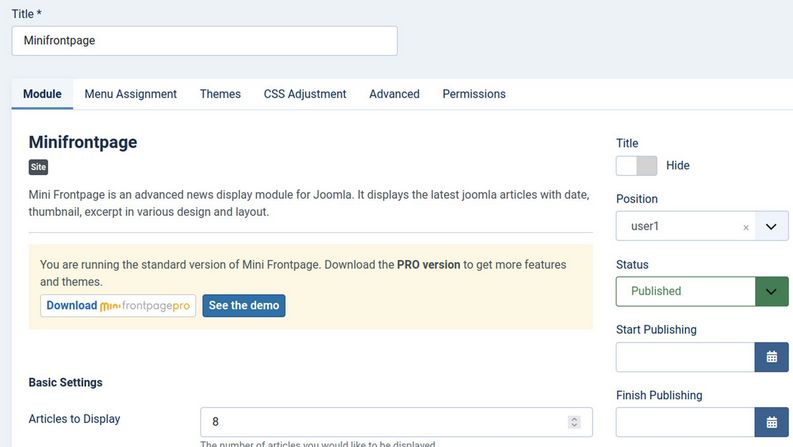
Task: Click the Minifrontpage module heading
Action: [x=82, y=143]
